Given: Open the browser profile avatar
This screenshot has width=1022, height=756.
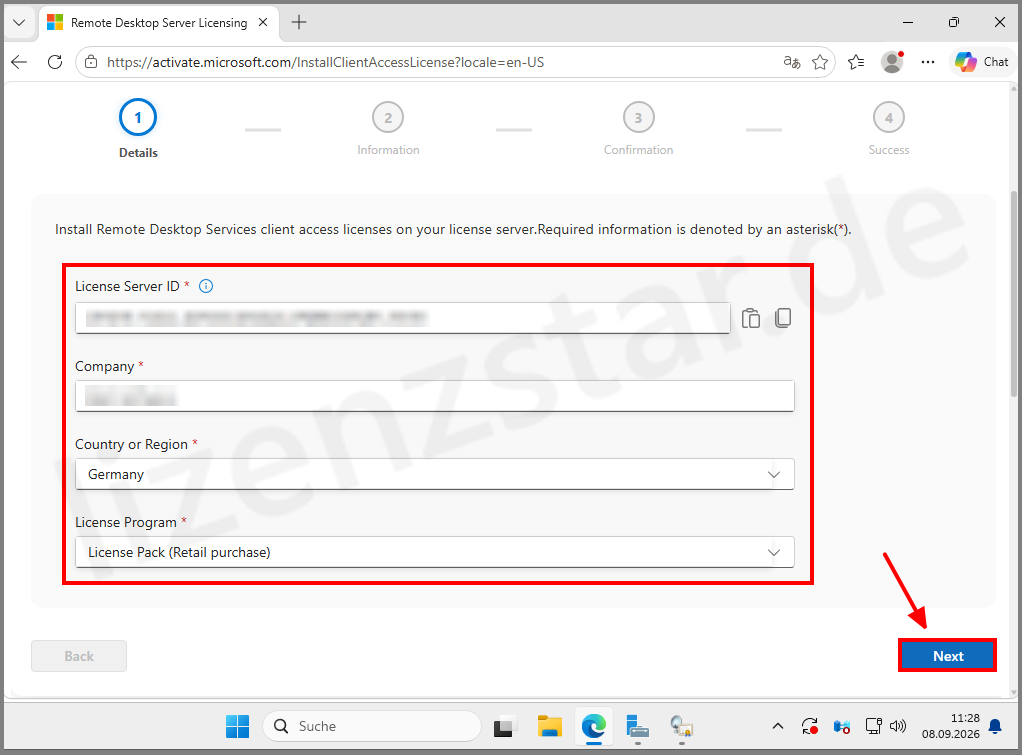Looking at the screenshot, I should click(892, 62).
